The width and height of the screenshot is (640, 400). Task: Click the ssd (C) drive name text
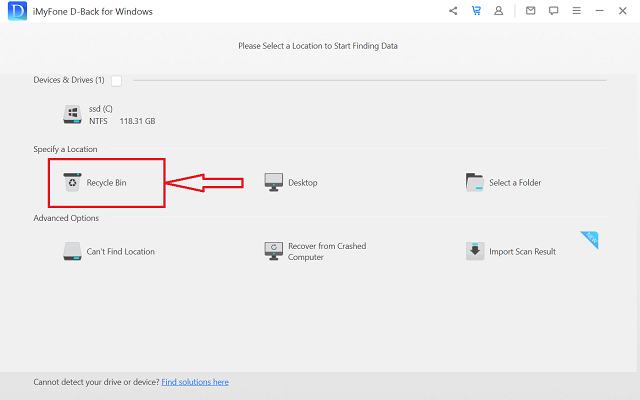(x=101, y=109)
